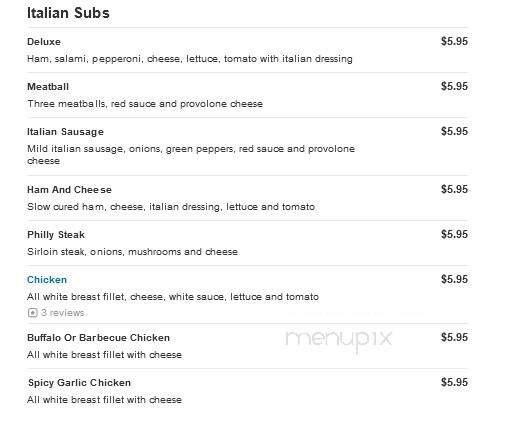Click the Chicken sub description text
This screenshot has width=518, height=421.
tap(173, 297)
